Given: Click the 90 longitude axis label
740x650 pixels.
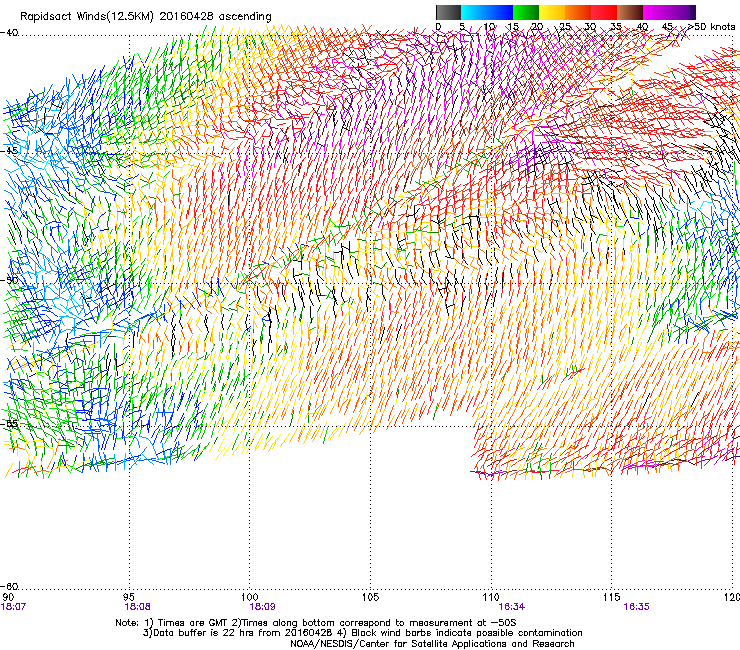Looking at the screenshot, I should coord(8,597).
